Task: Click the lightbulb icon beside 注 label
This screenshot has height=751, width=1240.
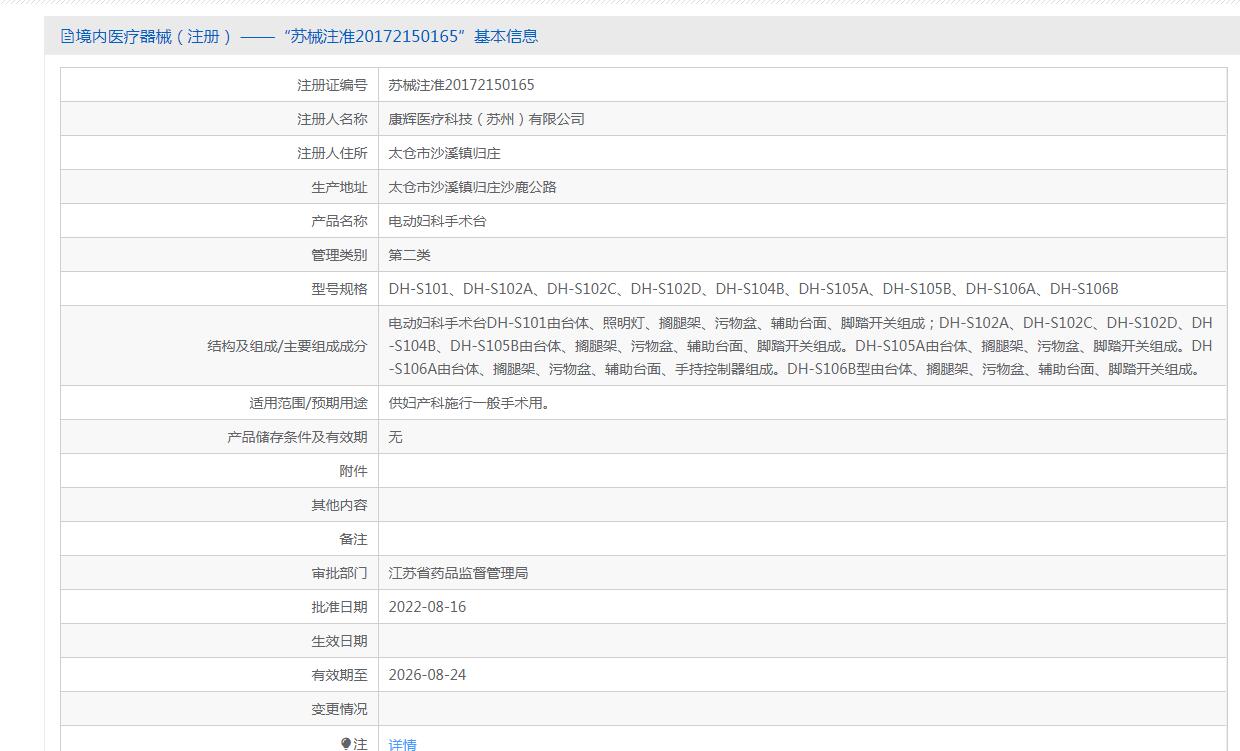Action: pyautogui.click(x=346, y=744)
